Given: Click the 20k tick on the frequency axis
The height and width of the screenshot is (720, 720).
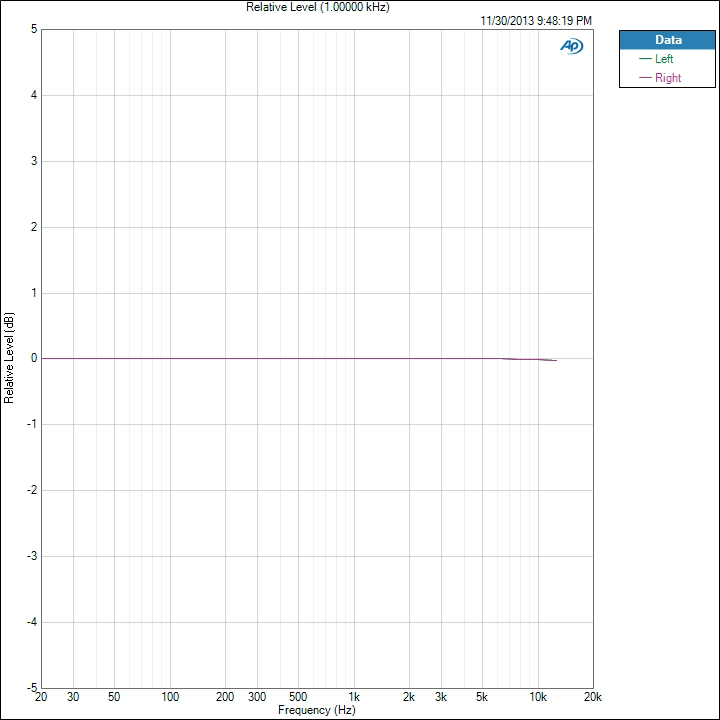Looking at the screenshot, I should tap(592, 697).
